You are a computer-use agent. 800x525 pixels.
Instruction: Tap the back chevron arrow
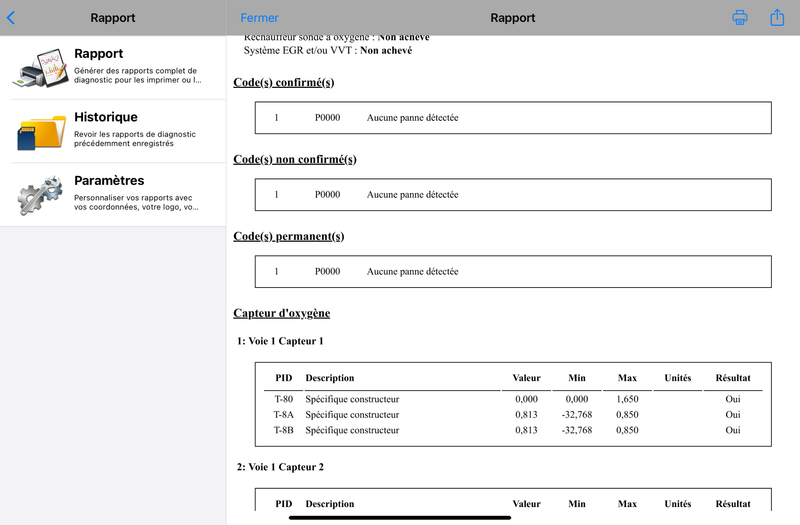(11, 18)
